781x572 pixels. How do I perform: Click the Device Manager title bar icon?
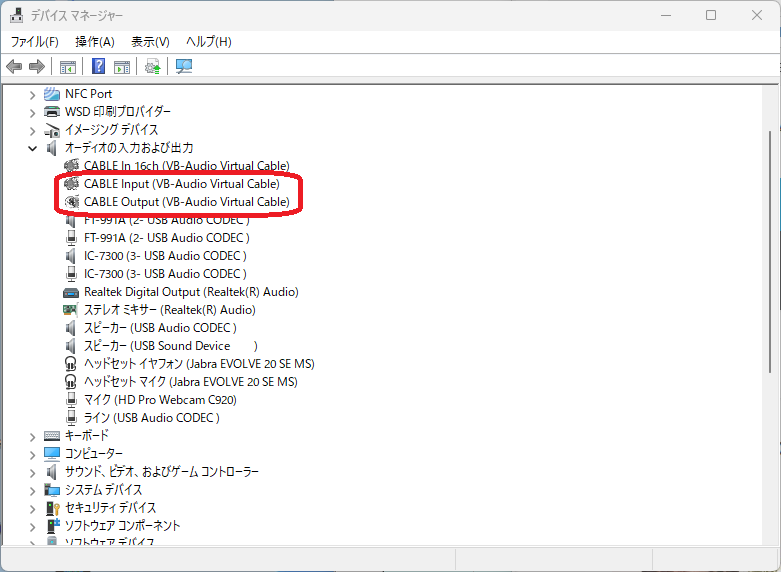point(17,15)
